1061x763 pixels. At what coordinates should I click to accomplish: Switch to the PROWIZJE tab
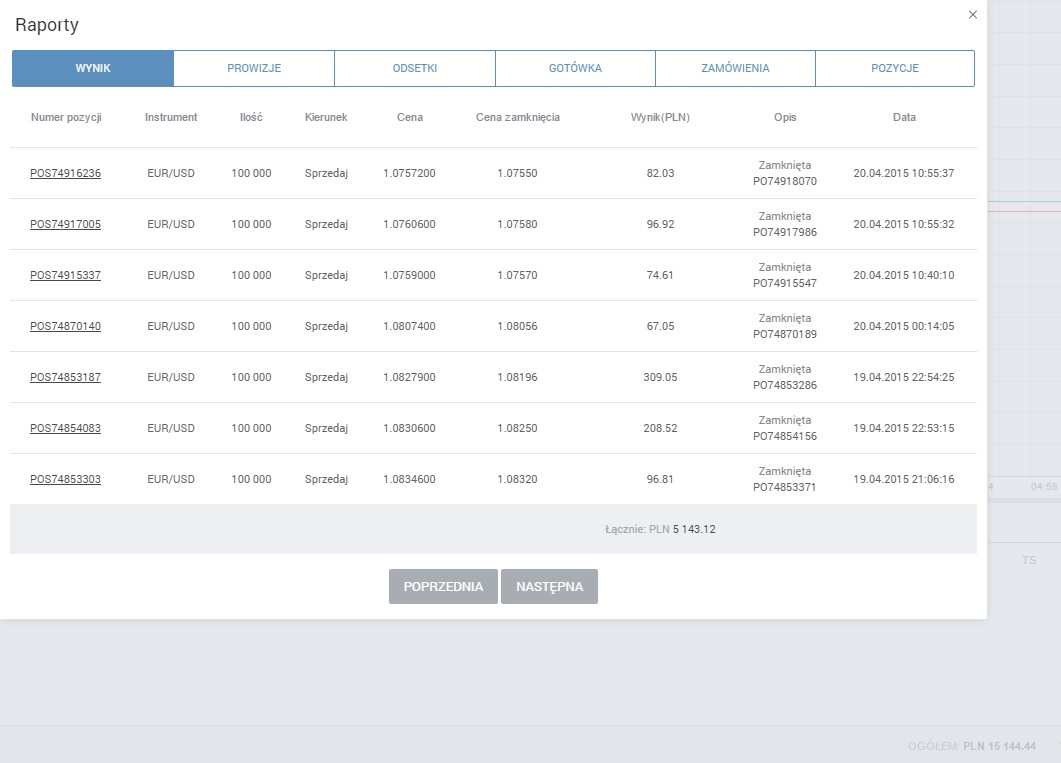pyautogui.click(x=254, y=69)
